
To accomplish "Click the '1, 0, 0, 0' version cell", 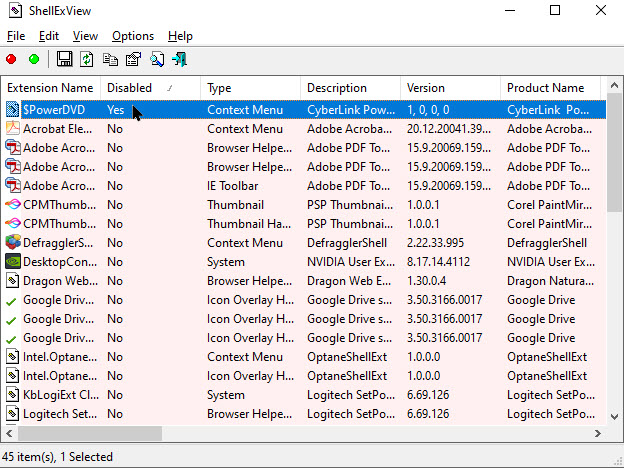I will (x=428, y=110).
